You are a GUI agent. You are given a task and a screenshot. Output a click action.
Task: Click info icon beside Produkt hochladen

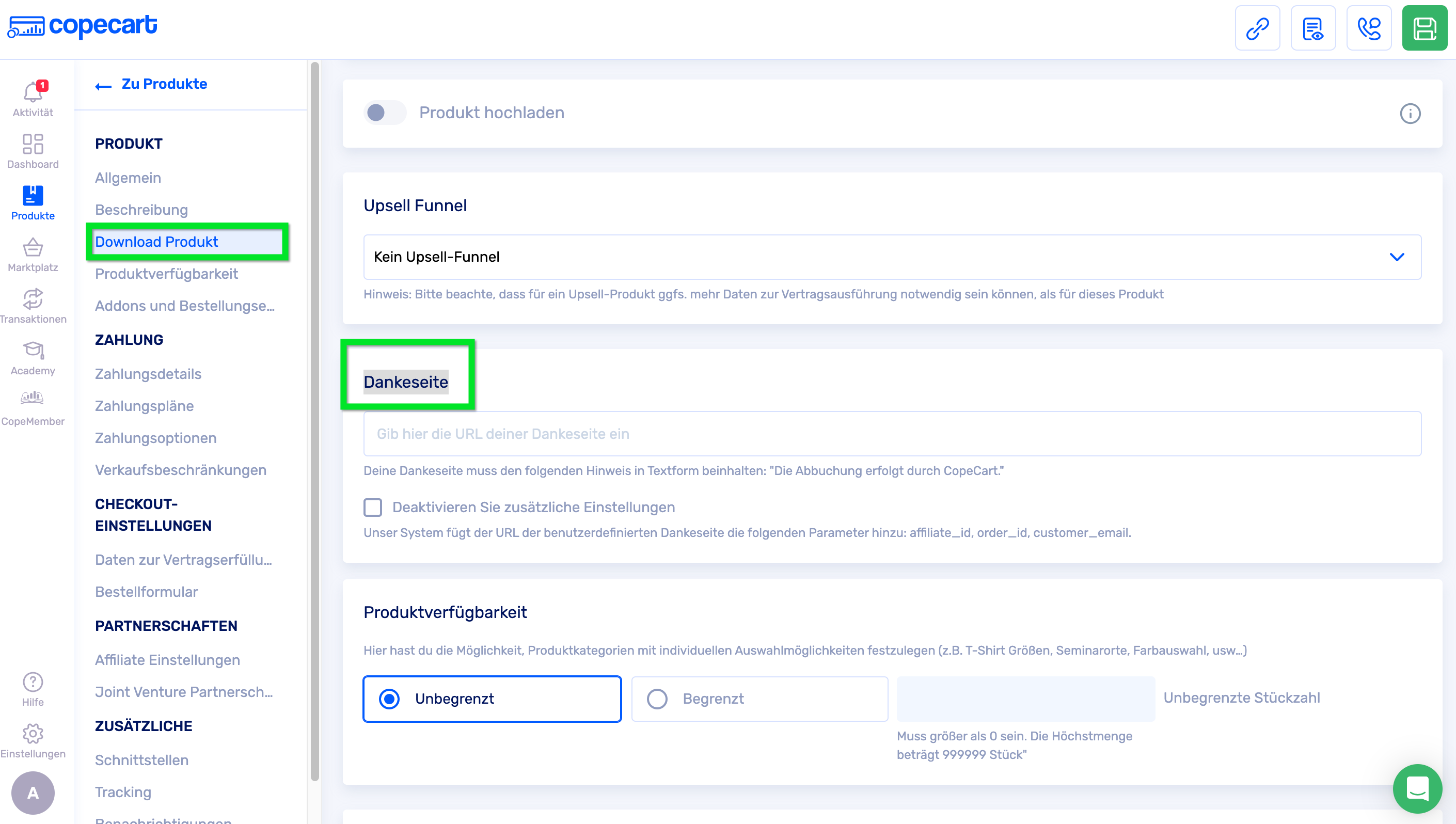(1410, 113)
